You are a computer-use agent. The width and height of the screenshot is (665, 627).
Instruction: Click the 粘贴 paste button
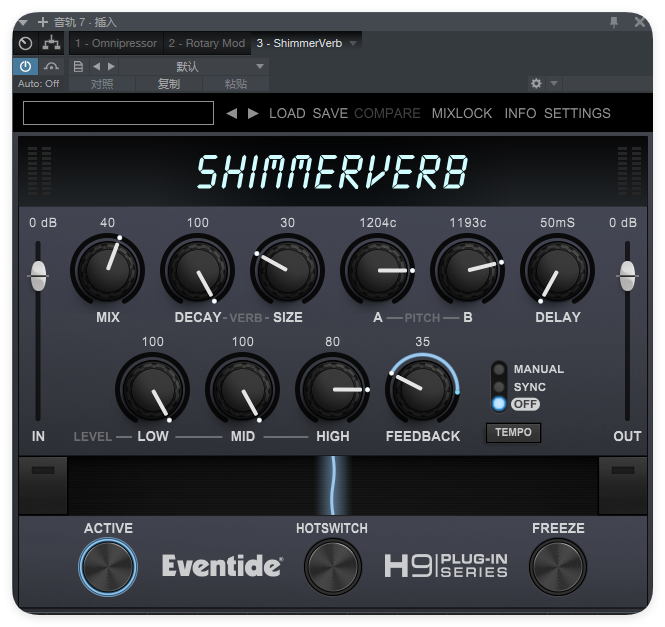point(236,84)
